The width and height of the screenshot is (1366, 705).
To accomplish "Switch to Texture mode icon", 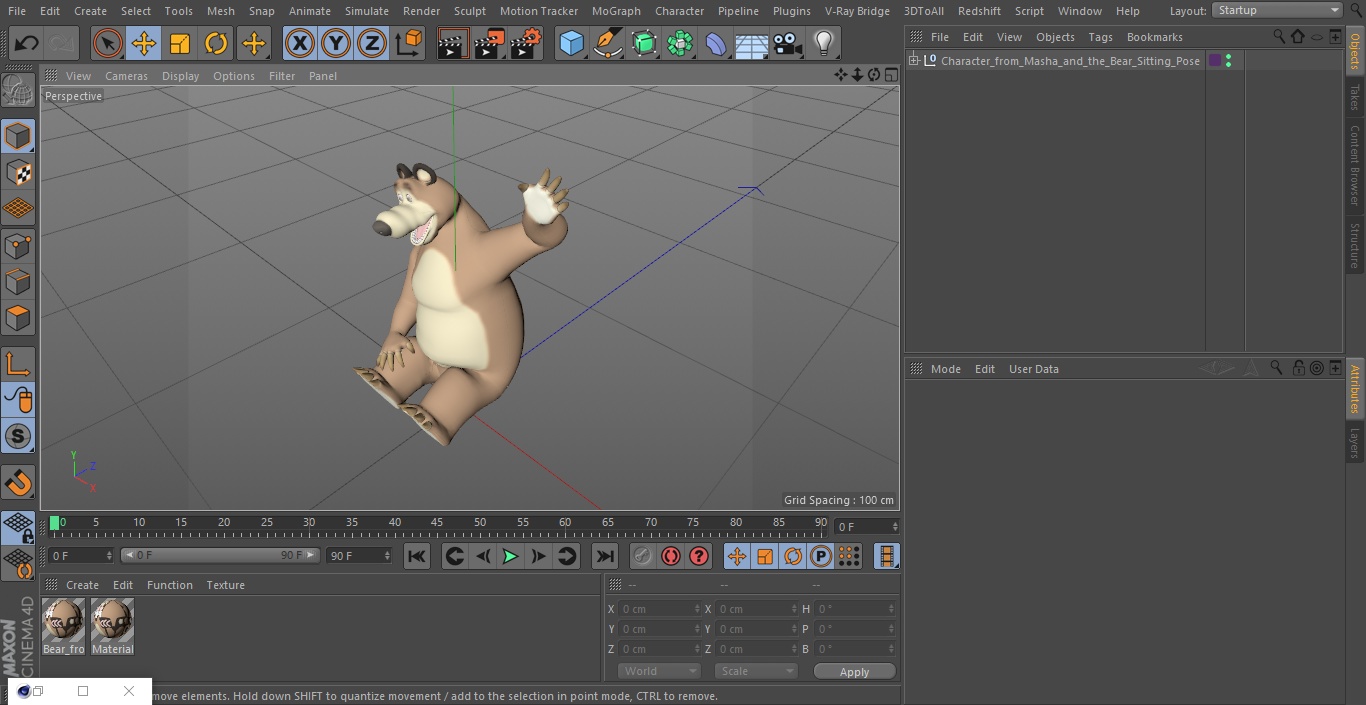I will click(x=18, y=172).
